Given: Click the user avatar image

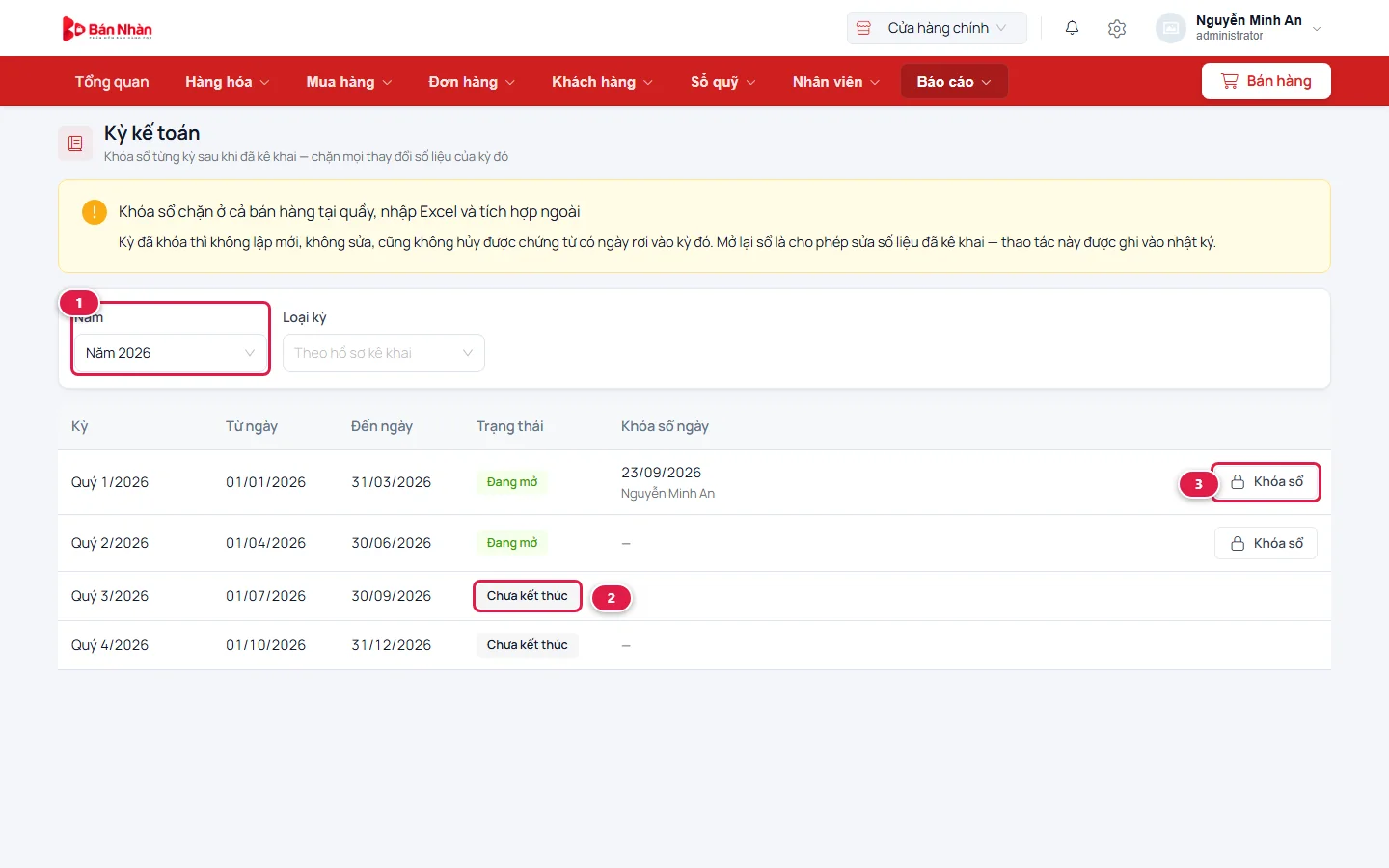Looking at the screenshot, I should click(x=1171, y=28).
